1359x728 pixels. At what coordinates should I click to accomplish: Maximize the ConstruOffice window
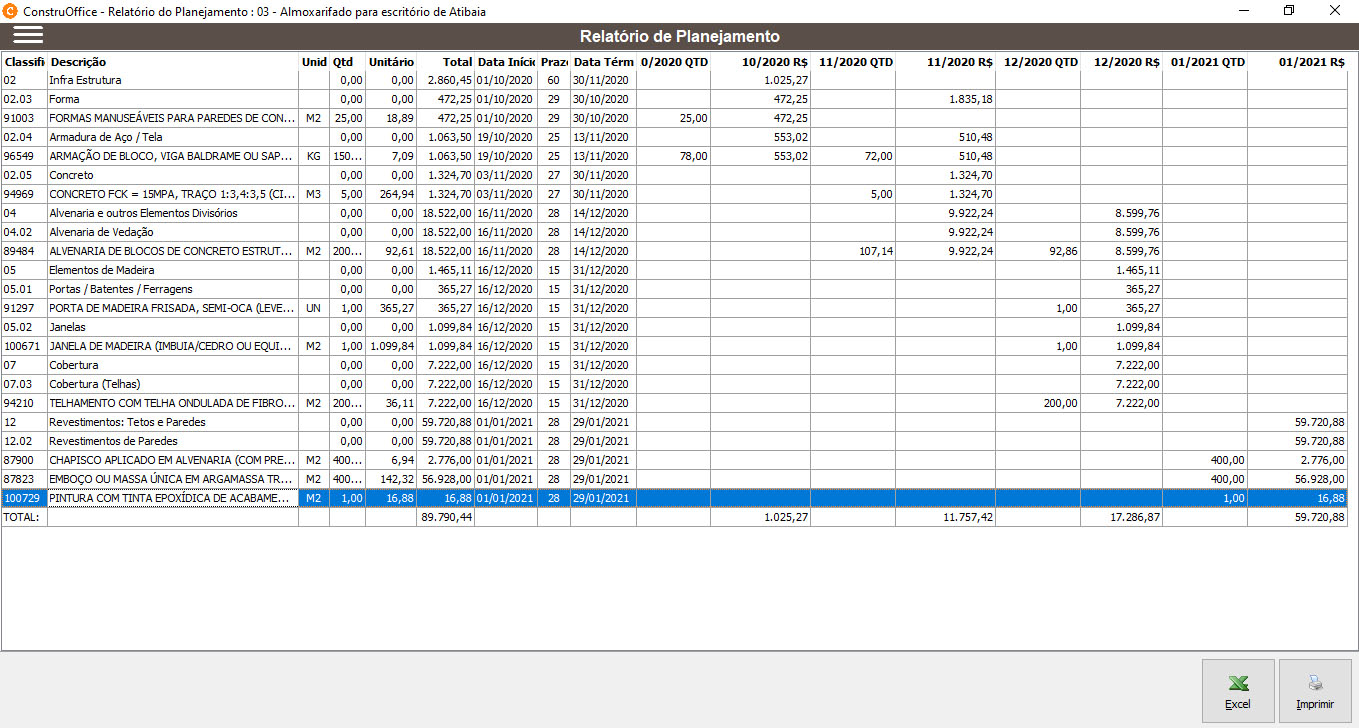(x=1289, y=10)
